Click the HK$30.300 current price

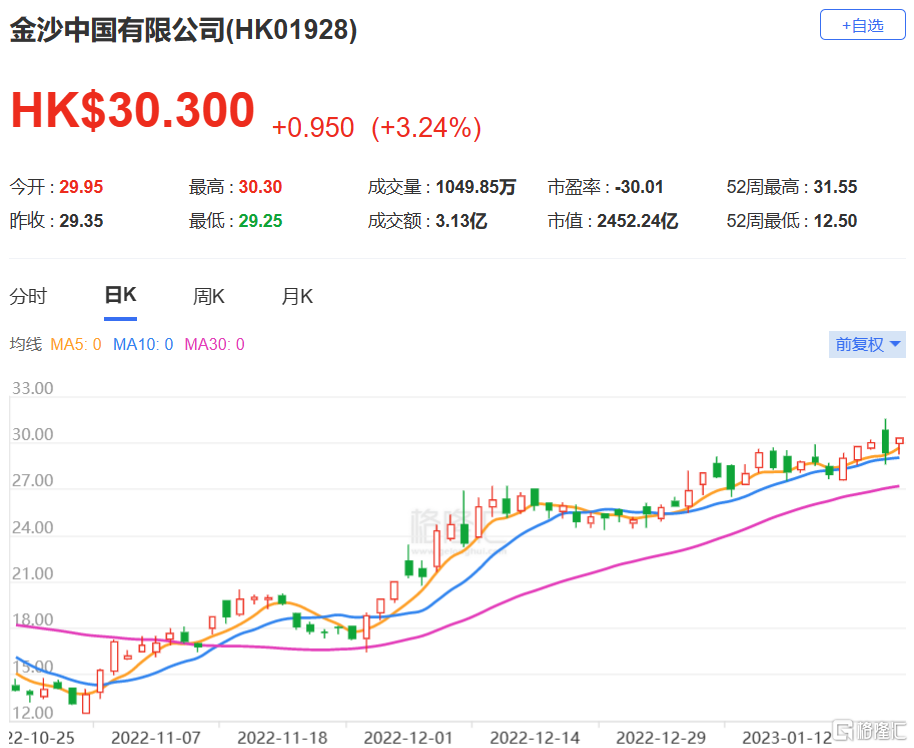tap(133, 110)
